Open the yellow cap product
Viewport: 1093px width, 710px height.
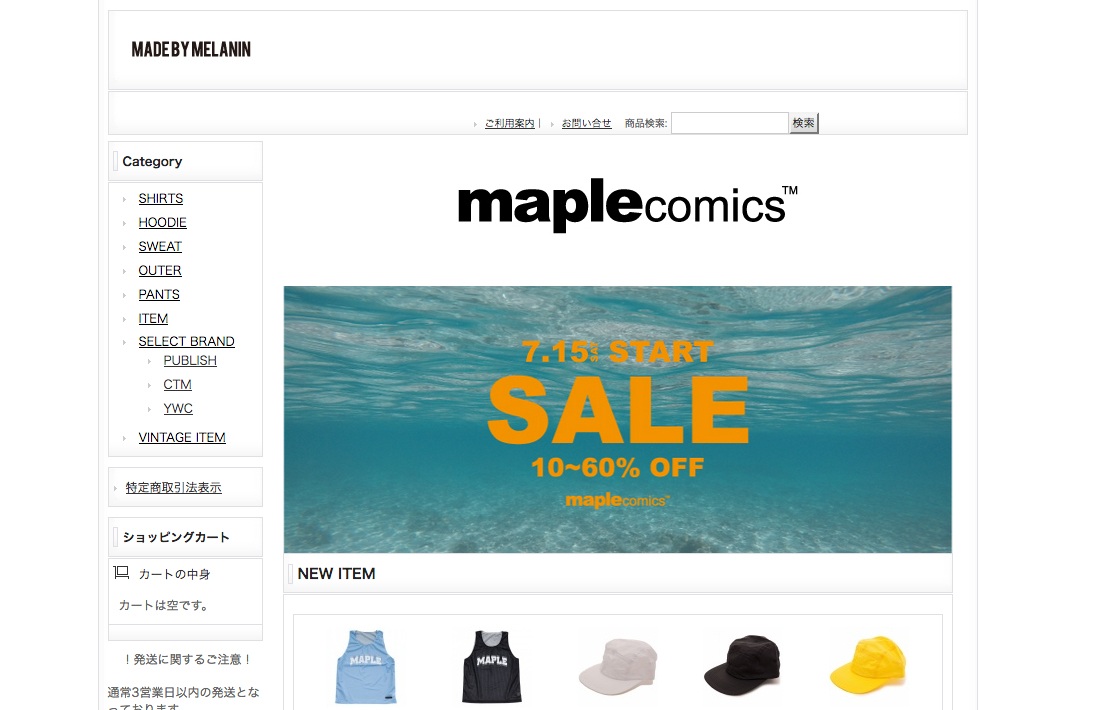coord(868,665)
